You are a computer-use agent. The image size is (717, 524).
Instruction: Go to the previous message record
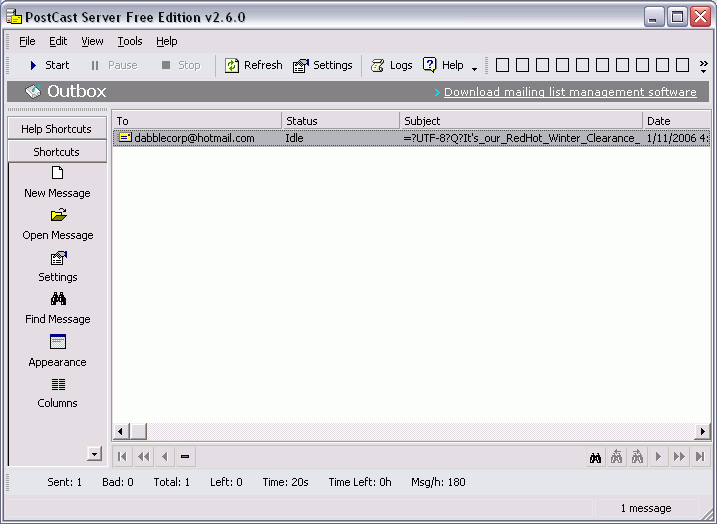click(x=165, y=456)
